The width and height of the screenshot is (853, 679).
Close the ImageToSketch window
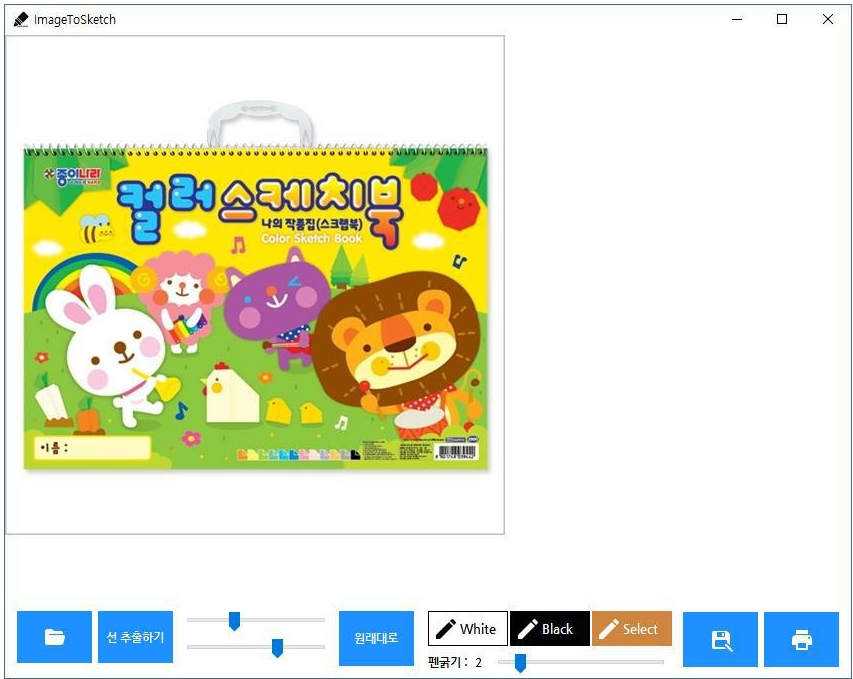[x=827, y=19]
